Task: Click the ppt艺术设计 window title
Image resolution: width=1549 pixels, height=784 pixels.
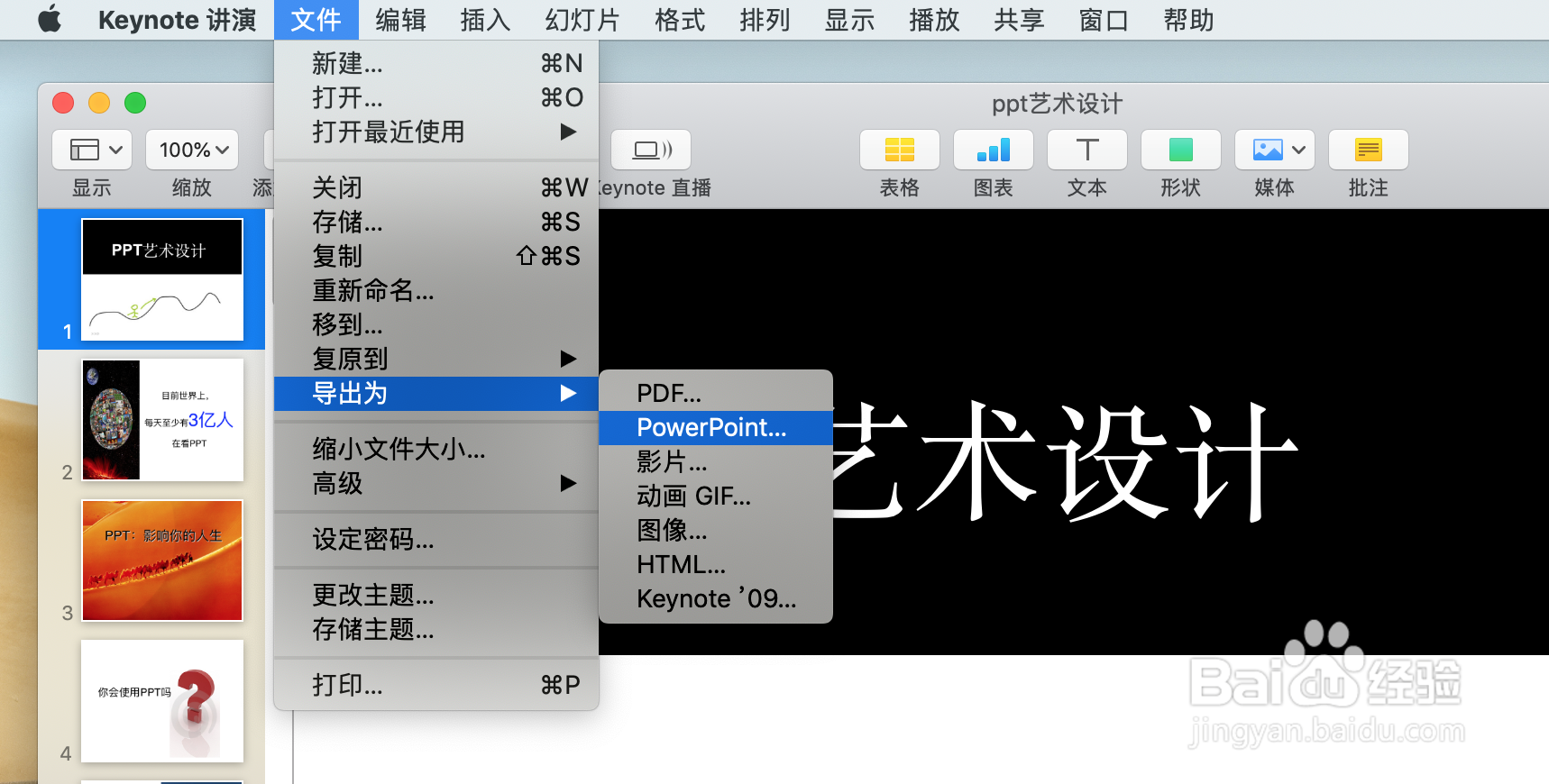Action: (1057, 105)
